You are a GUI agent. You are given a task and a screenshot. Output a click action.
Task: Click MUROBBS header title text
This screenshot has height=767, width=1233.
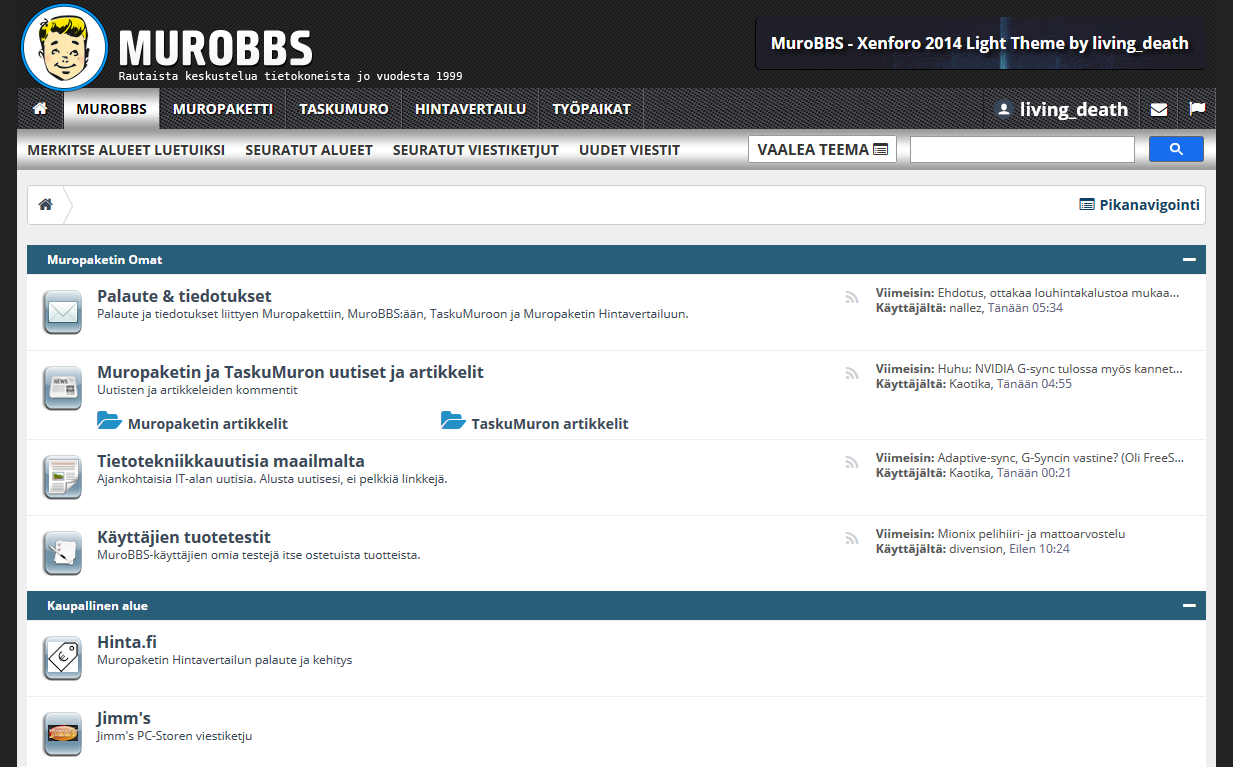[x=215, y=48]
